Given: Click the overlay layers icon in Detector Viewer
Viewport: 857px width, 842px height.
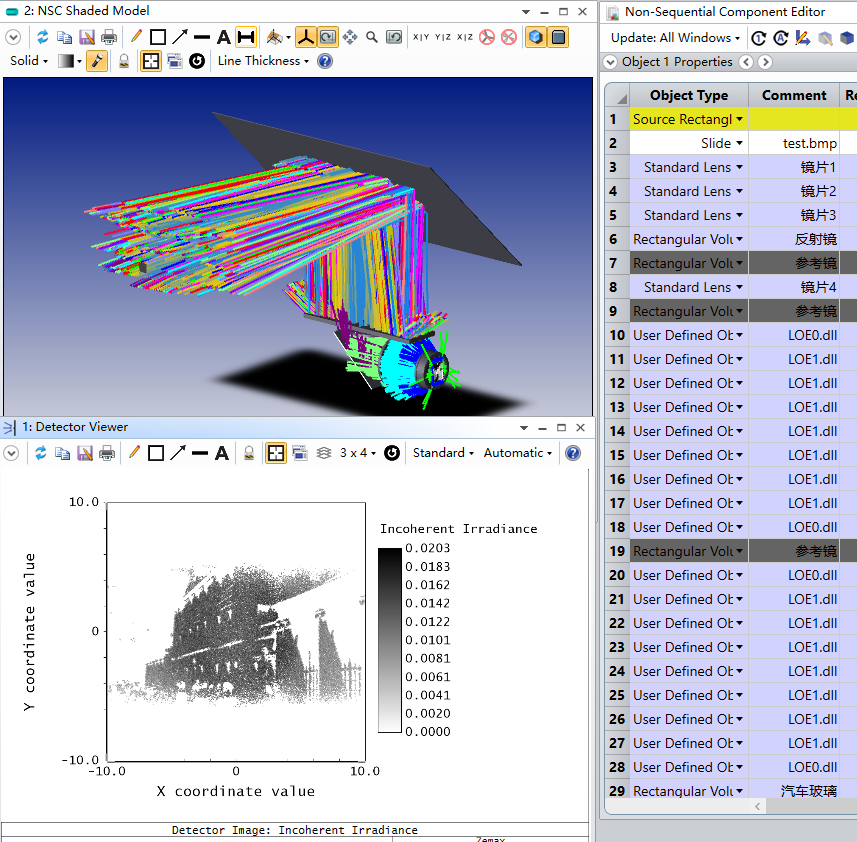Looking at the screenshot, I should pos(324,453).
